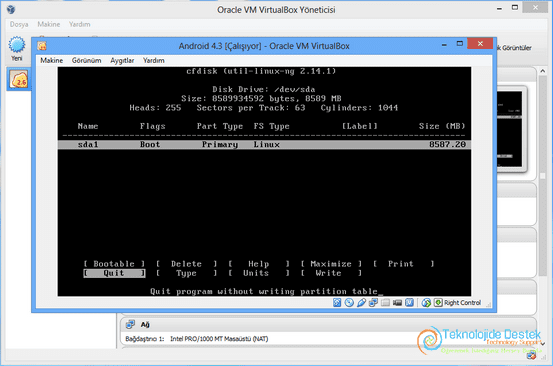Open Makine menu in VirtualBox Yöneticisi

coord(49,24)
